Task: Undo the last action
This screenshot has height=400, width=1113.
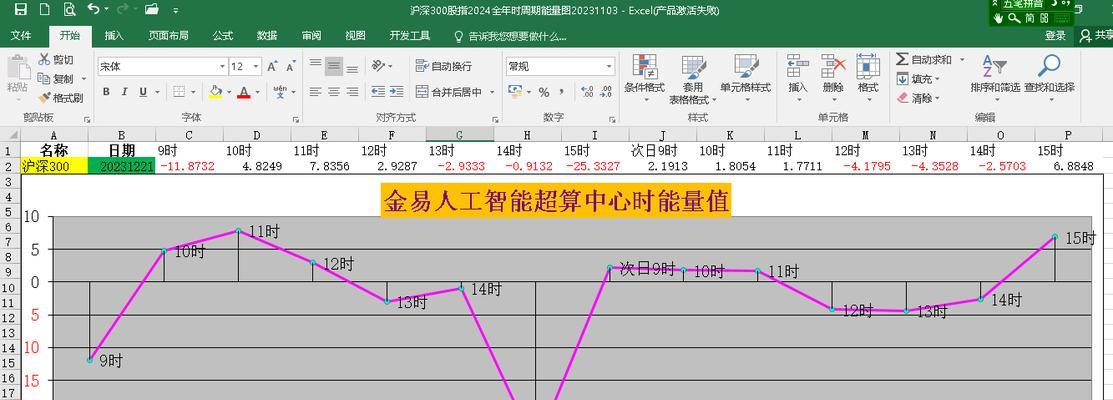Action: (x=94, y=9)
